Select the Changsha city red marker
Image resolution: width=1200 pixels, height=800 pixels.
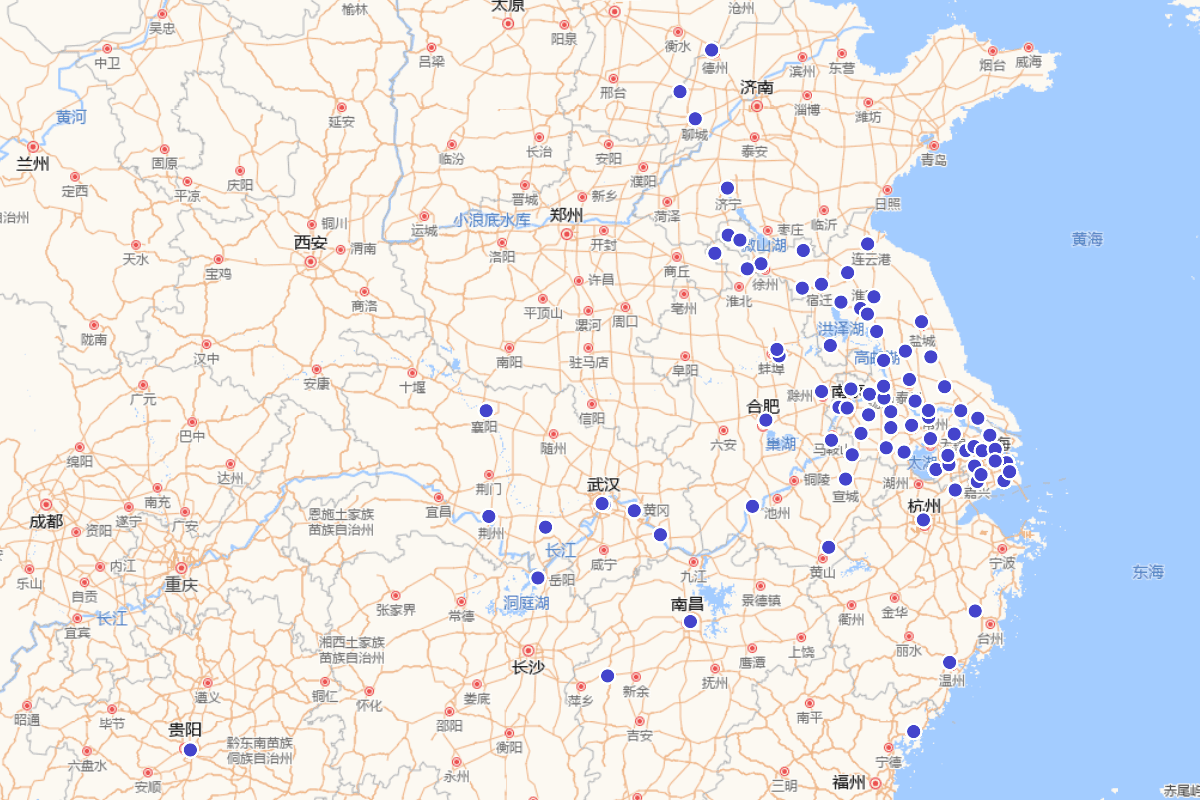pos(528,650)
